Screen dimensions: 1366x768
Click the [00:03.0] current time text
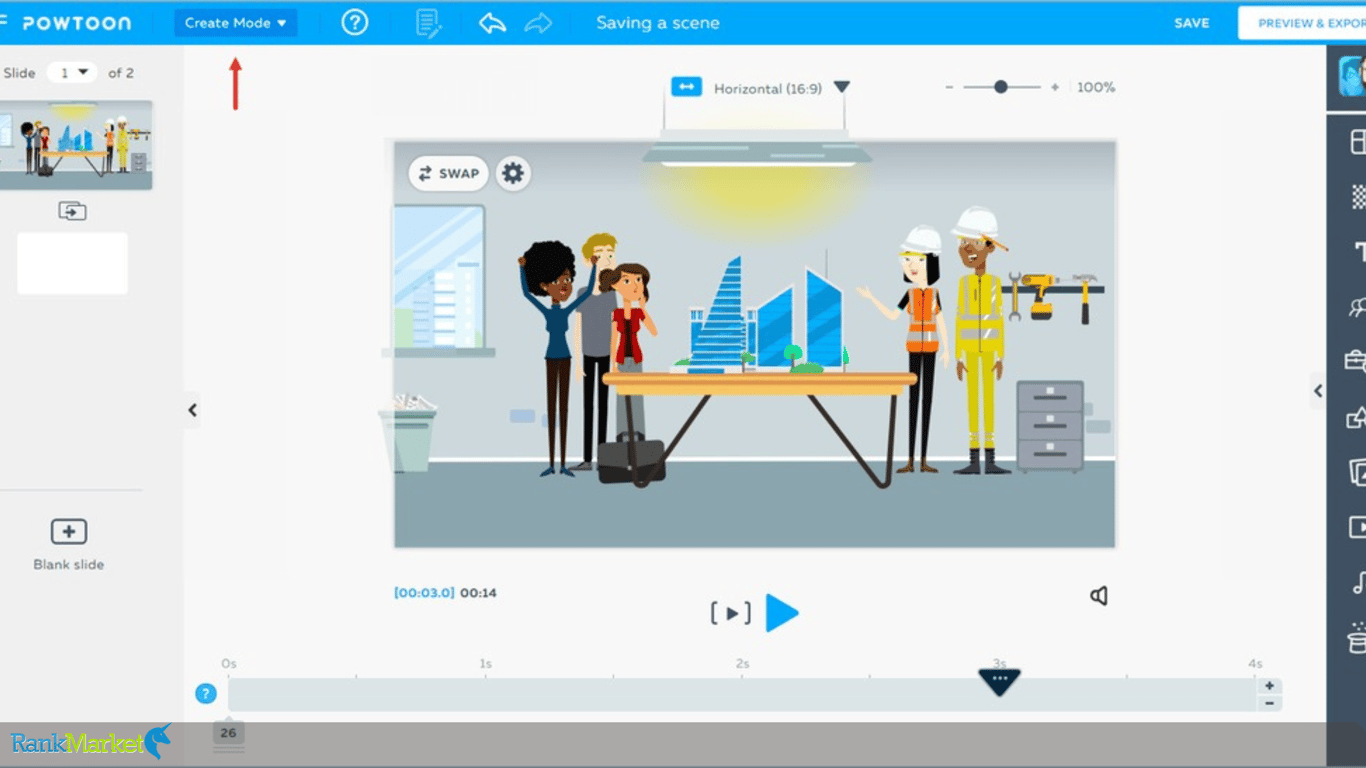click(424, 593)
